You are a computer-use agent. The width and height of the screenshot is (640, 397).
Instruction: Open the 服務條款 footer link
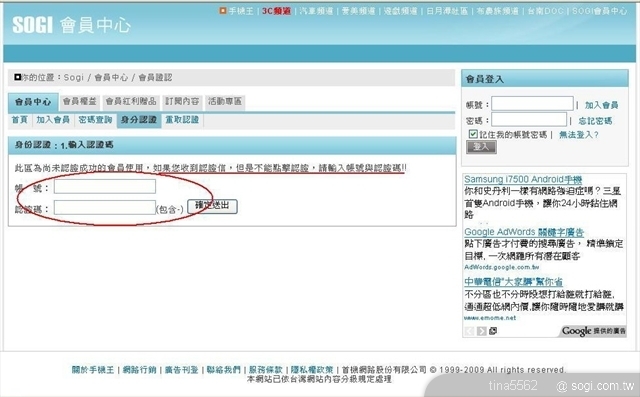pyautogui.click(x=266, y=370)
